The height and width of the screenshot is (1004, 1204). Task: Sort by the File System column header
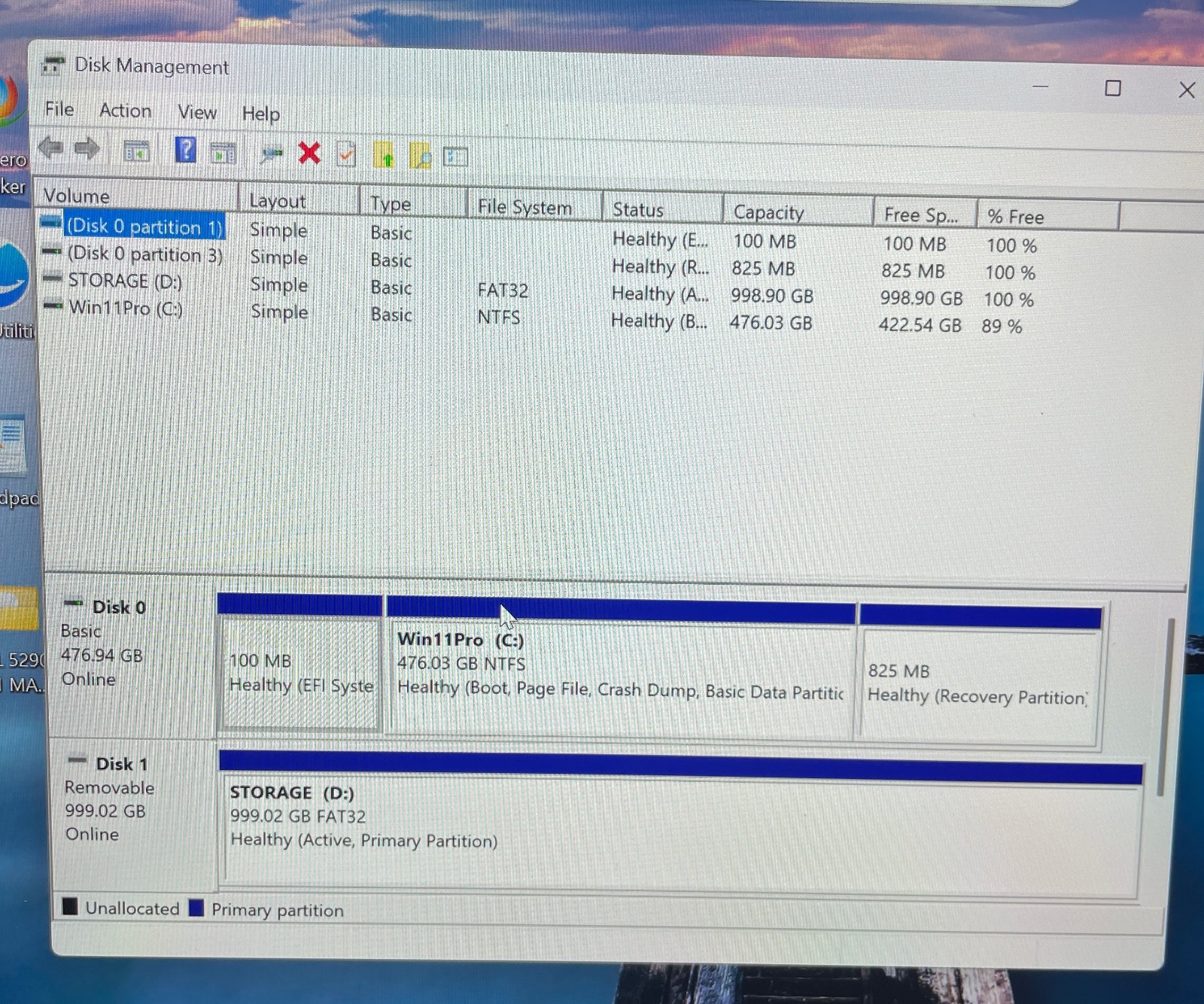pyautogui.click(x=534, y=207)
